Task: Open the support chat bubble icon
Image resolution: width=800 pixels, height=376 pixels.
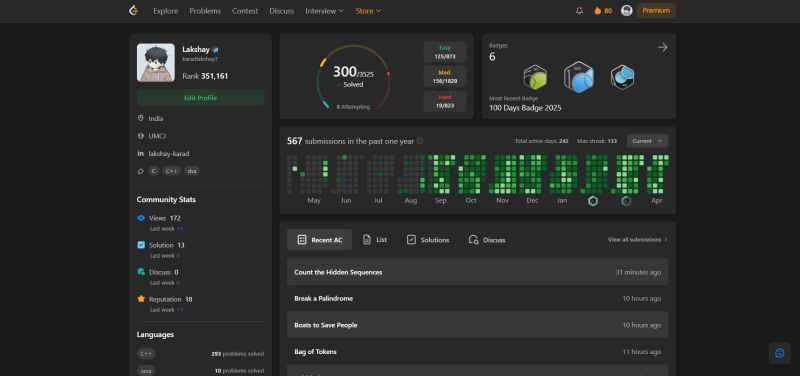Action: tap(780, 353)
